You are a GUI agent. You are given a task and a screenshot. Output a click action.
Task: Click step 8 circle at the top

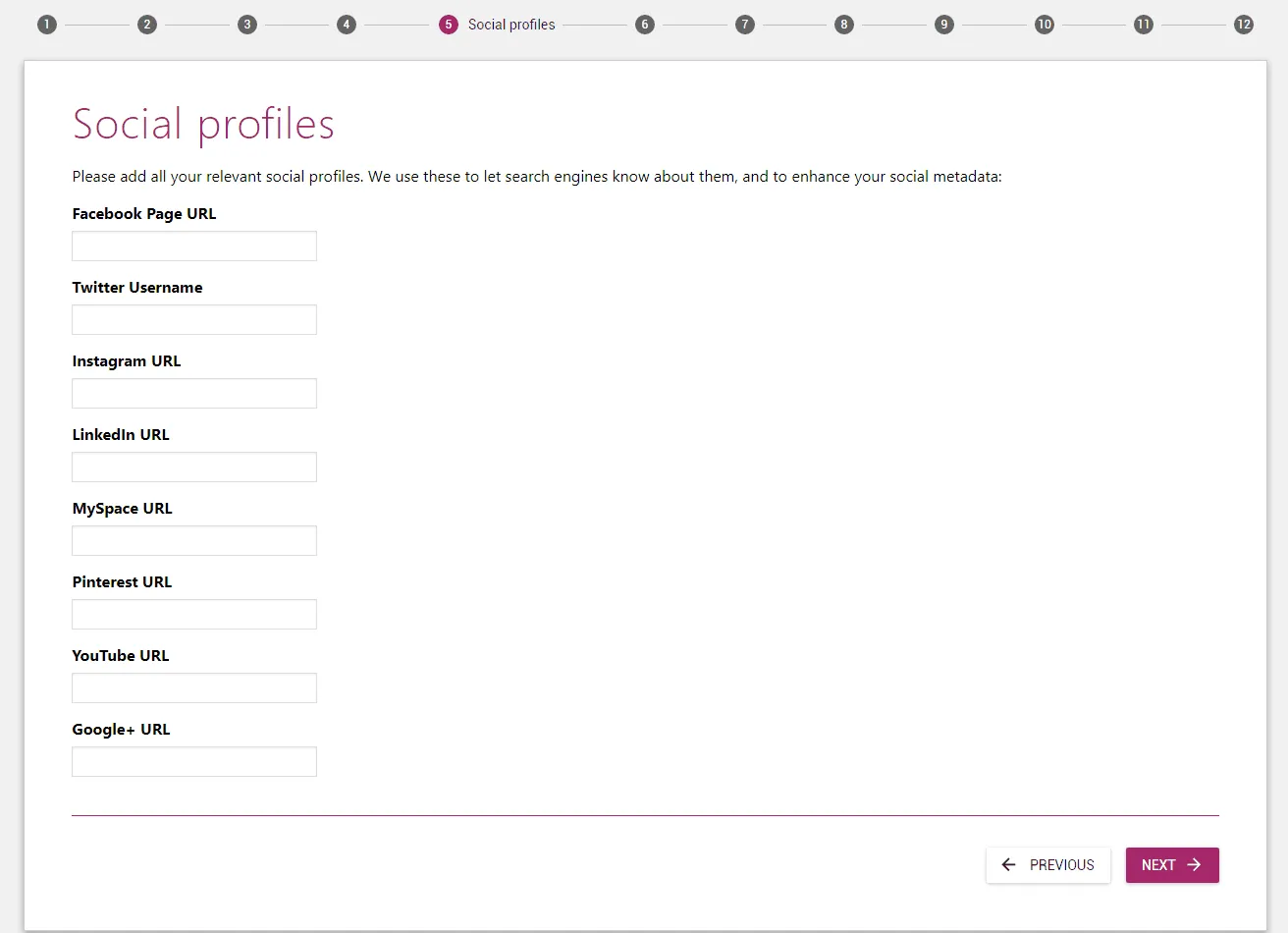[x=844, y=24]
